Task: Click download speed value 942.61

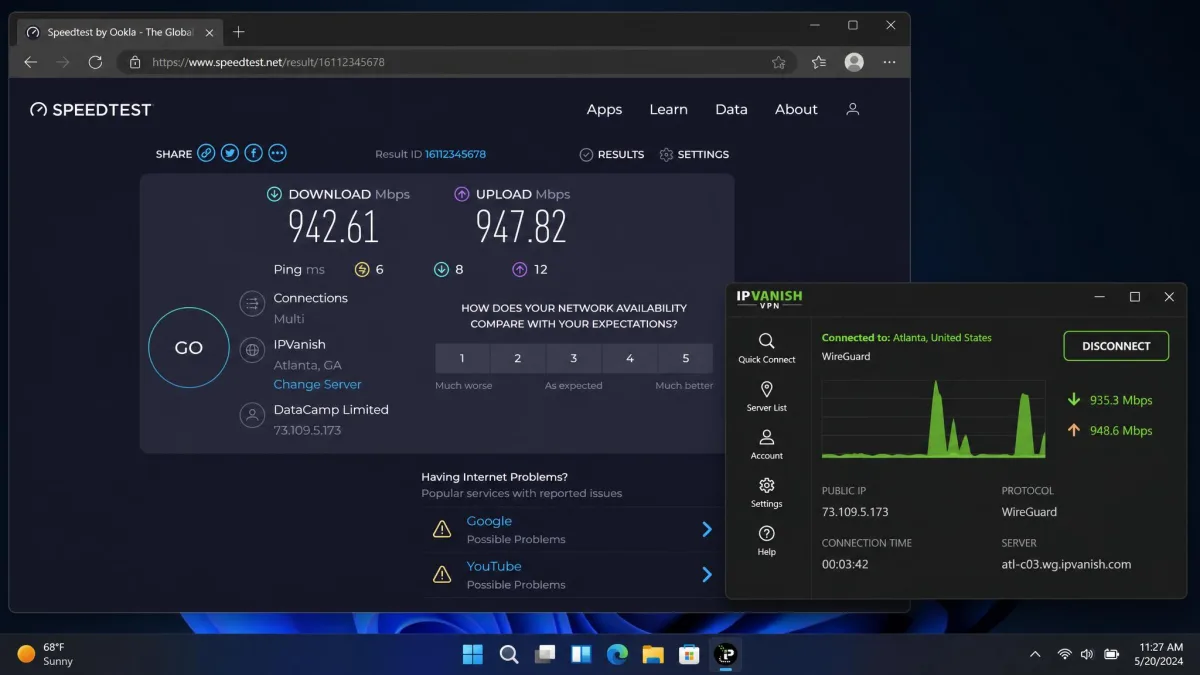Action: (334, 227)
